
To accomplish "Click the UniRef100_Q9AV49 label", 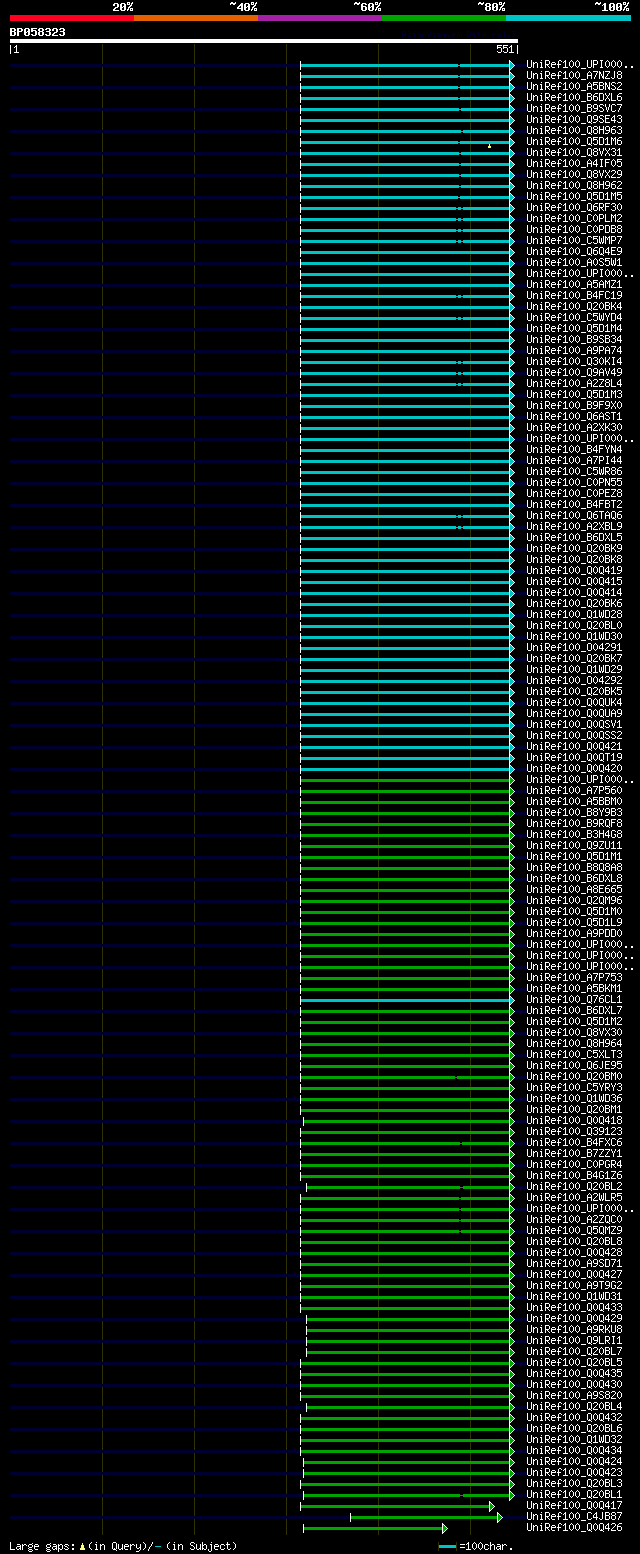I will (574, 372).
